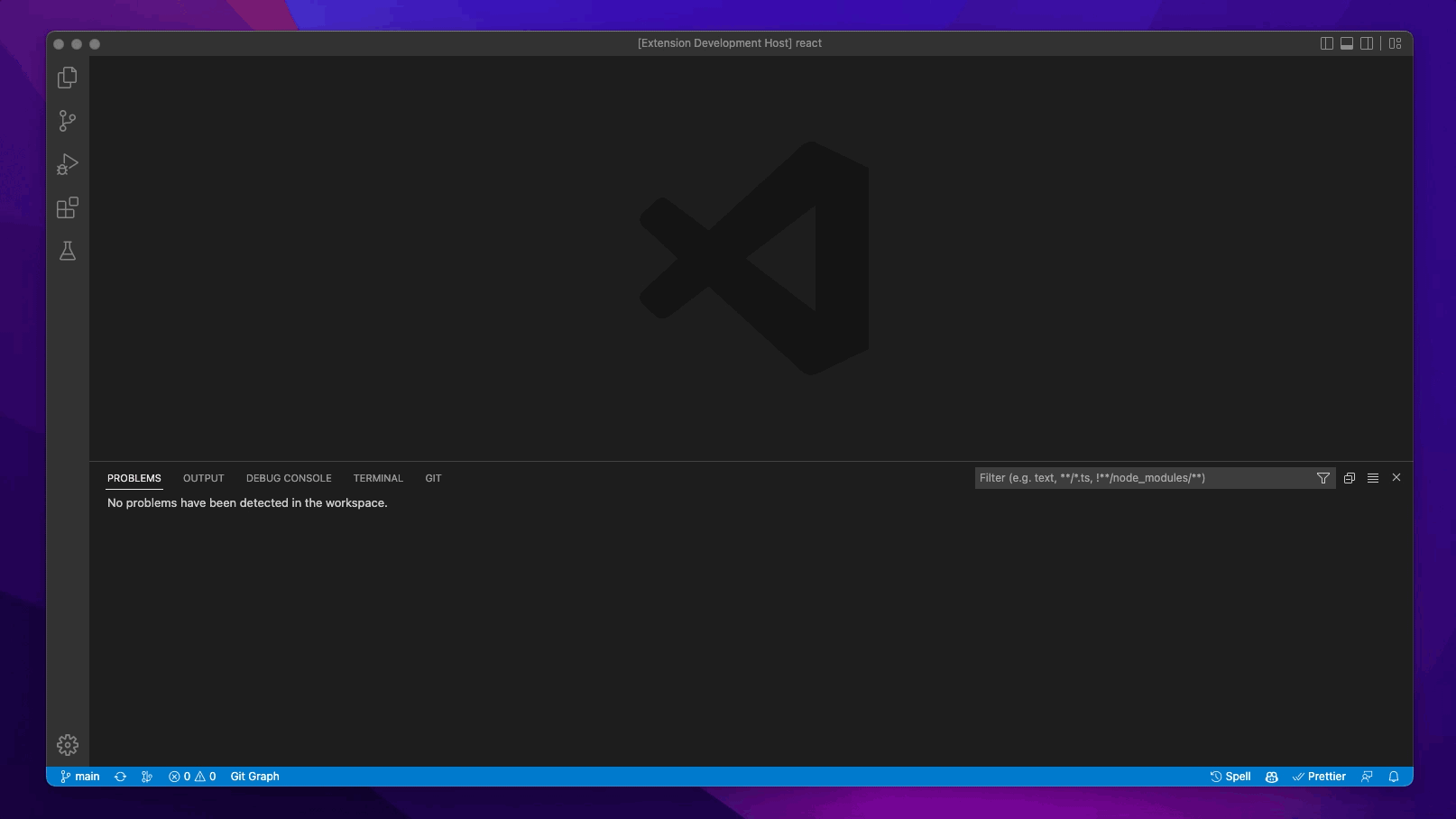Switch to the GIT tab
The width and height of the screenshot is (1456, 819).
click(x=434, y=478)
